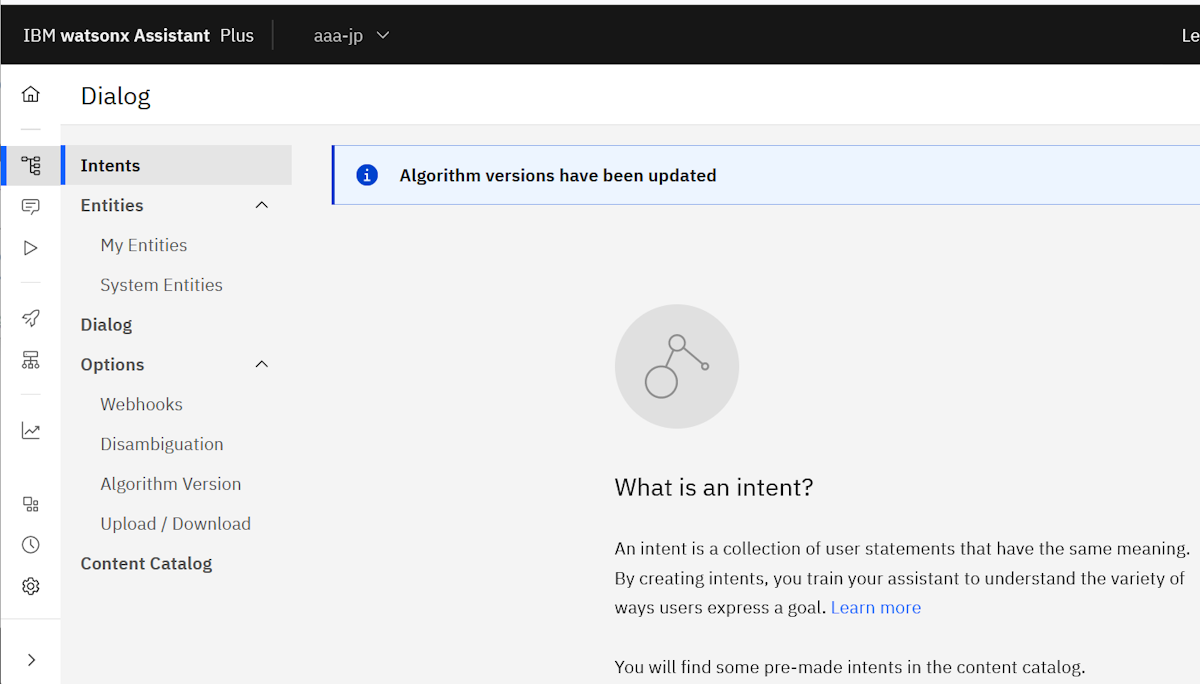1200x684 pixels.
Task: Open the Learn more link
Action: [875, 608]
